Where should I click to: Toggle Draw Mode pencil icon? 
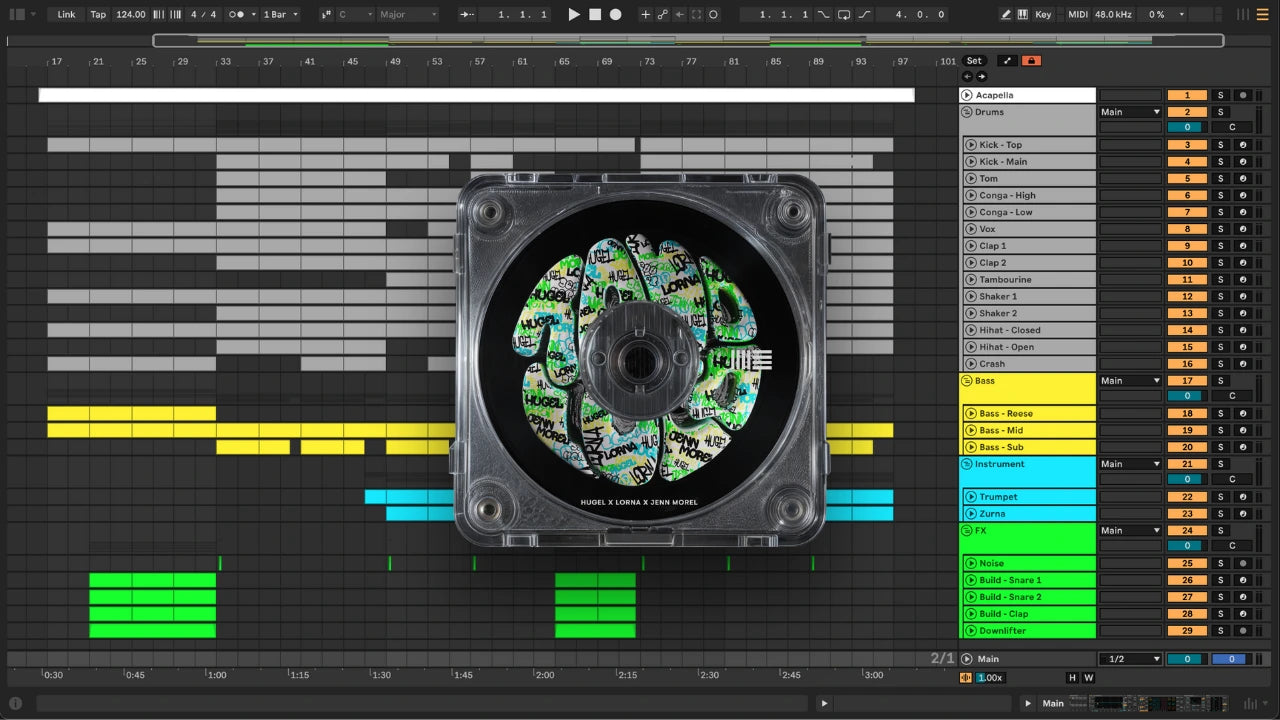pos(1006,15)
